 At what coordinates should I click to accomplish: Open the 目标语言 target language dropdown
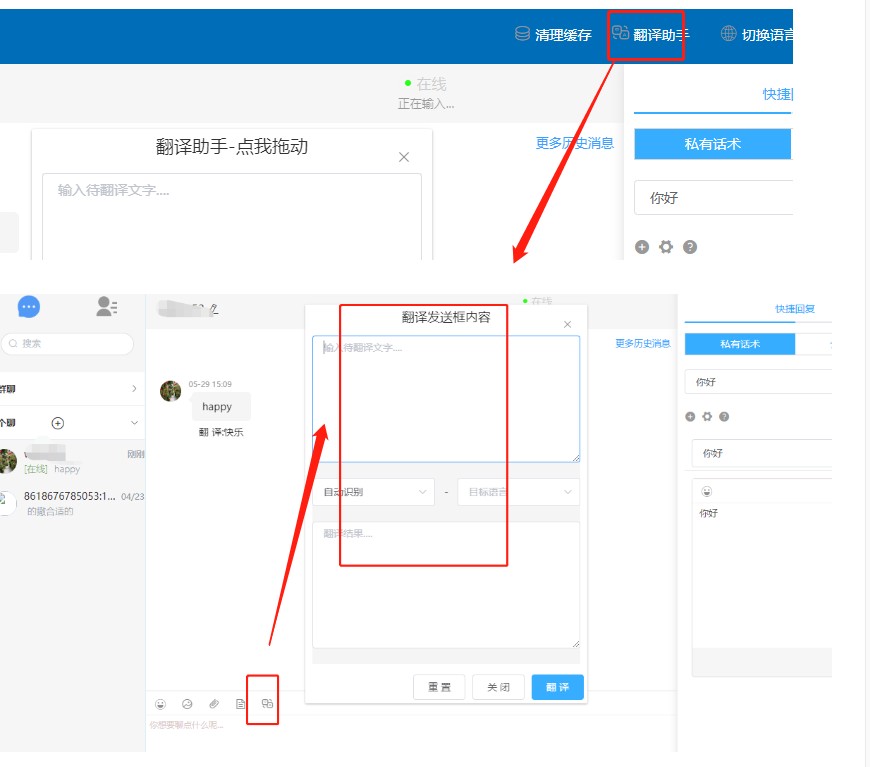(x=518, y=492)
